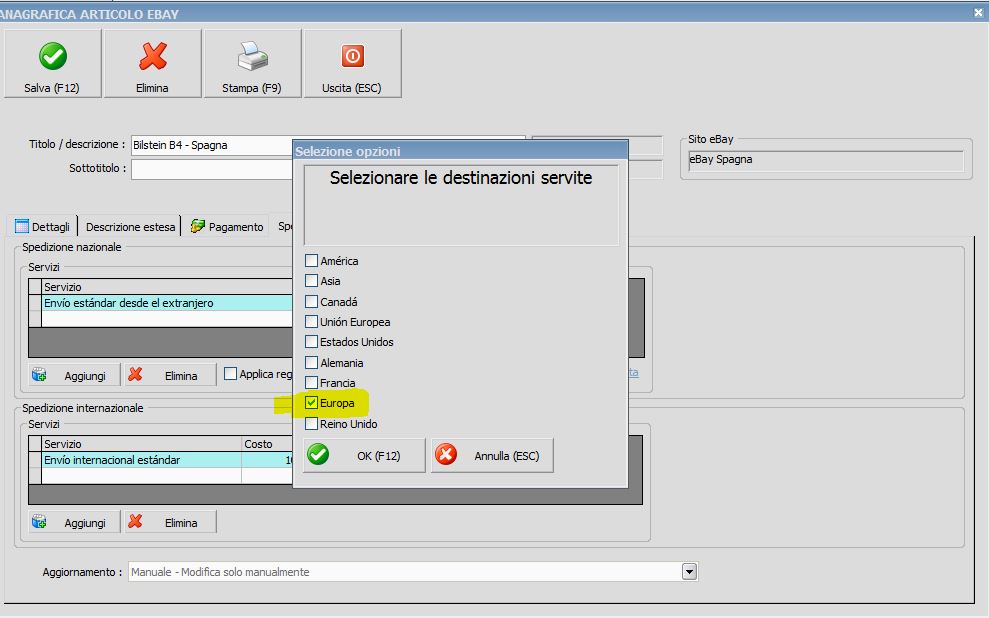Click the Stampa (F9) button label
Image resolution: width=989 pixels, height=618 pixels.
[x=252, y=88]
